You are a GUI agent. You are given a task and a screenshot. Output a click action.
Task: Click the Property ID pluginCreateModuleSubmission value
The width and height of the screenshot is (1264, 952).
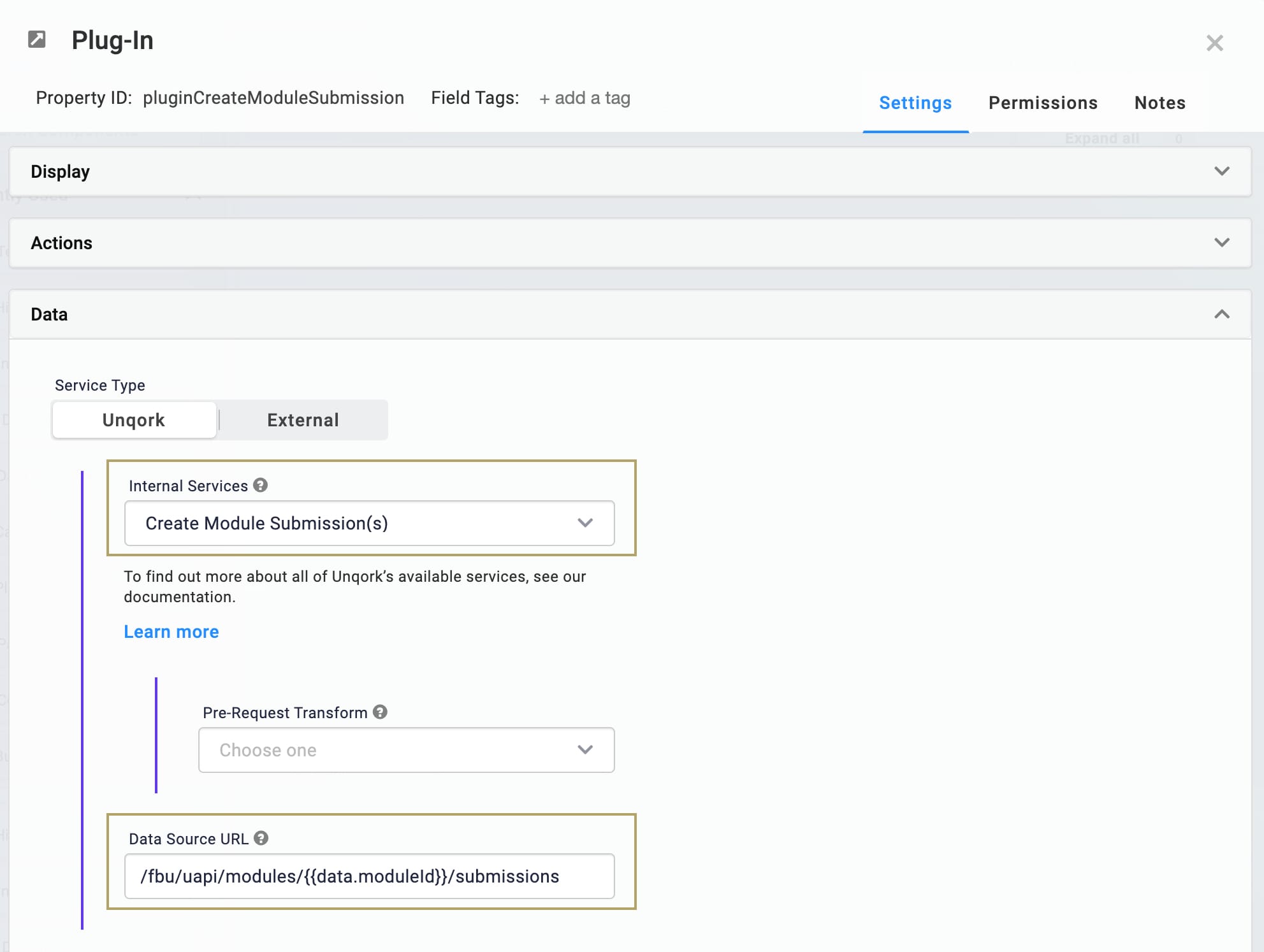click(x=273, y=97)
